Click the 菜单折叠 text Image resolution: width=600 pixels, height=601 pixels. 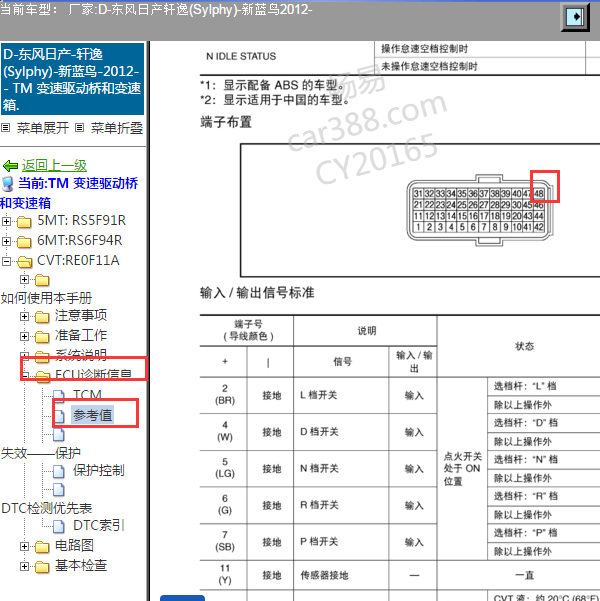pyautogui.click(x=117, y=128)
